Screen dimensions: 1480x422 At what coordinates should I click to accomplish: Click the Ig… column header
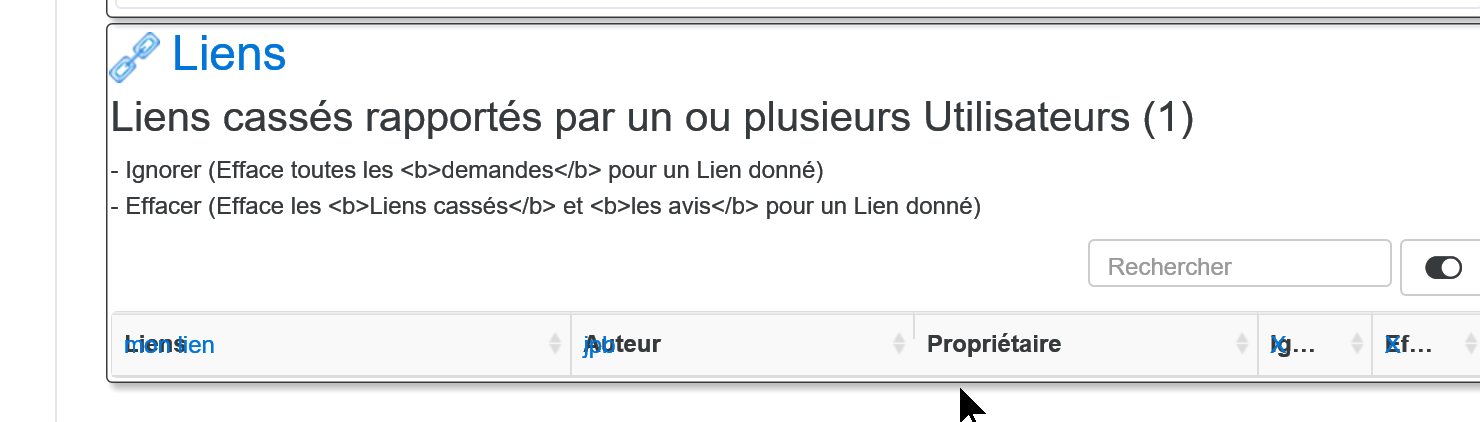click(1315, 344)
